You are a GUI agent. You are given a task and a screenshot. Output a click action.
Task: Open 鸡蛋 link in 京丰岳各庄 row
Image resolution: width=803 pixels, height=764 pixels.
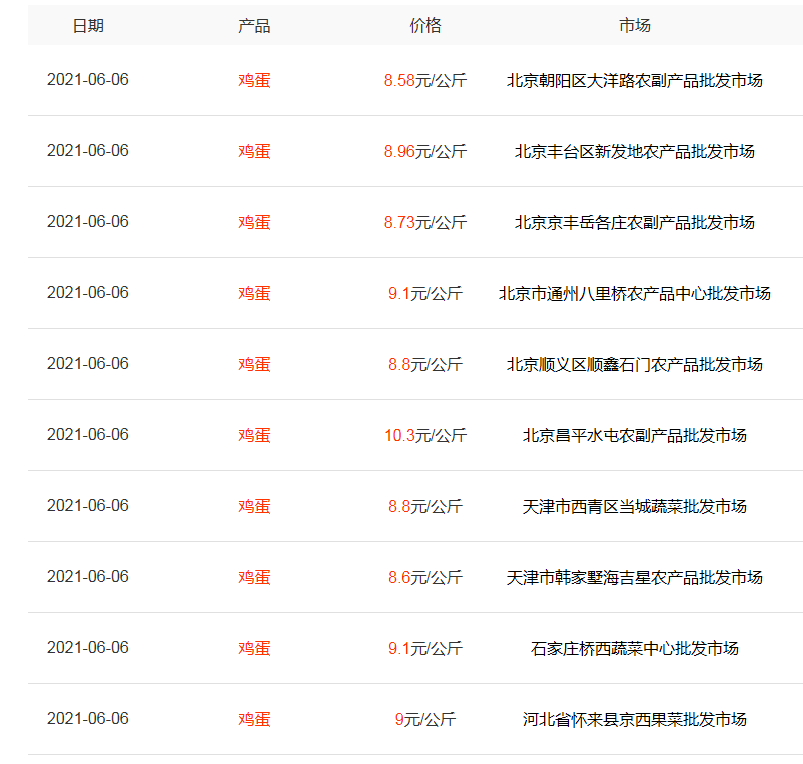coord(254,222)
